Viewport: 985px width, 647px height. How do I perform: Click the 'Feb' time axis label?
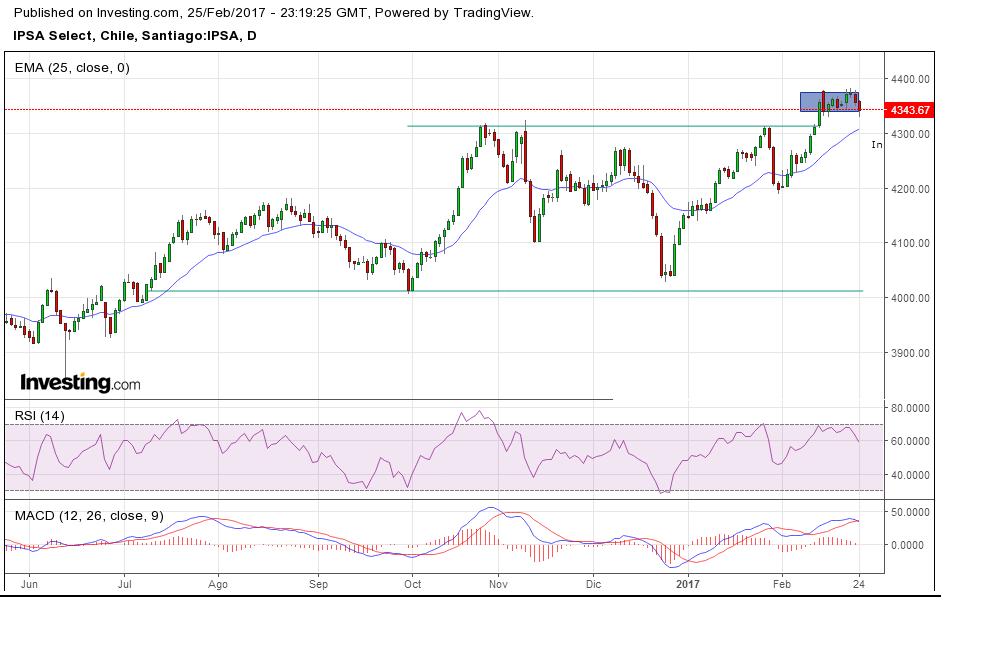[781, 584]
